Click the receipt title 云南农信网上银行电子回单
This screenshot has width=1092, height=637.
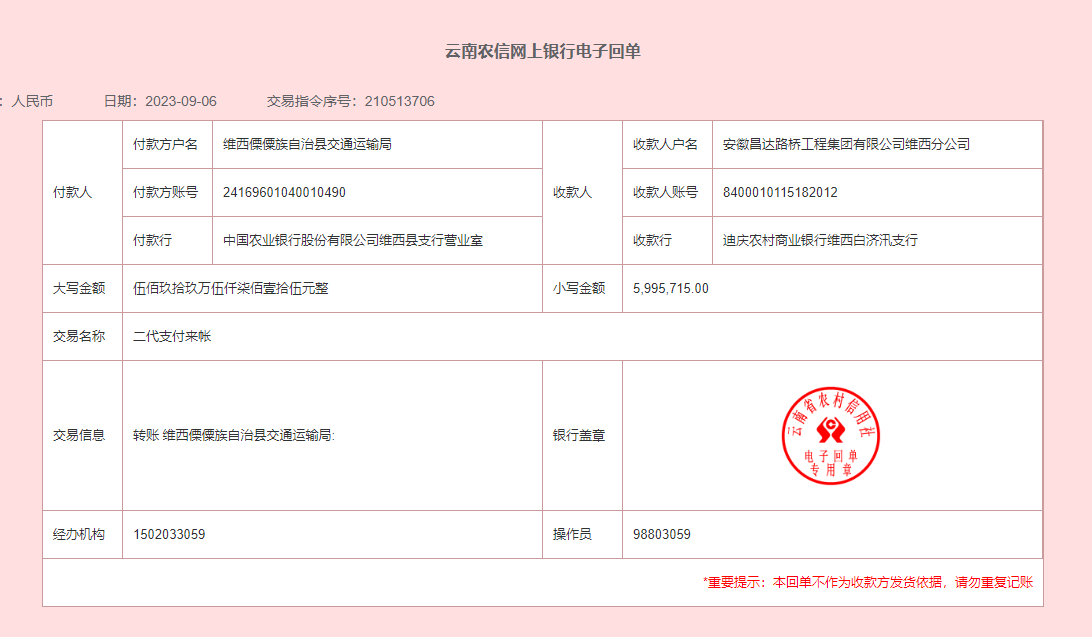tap(543, 52)
